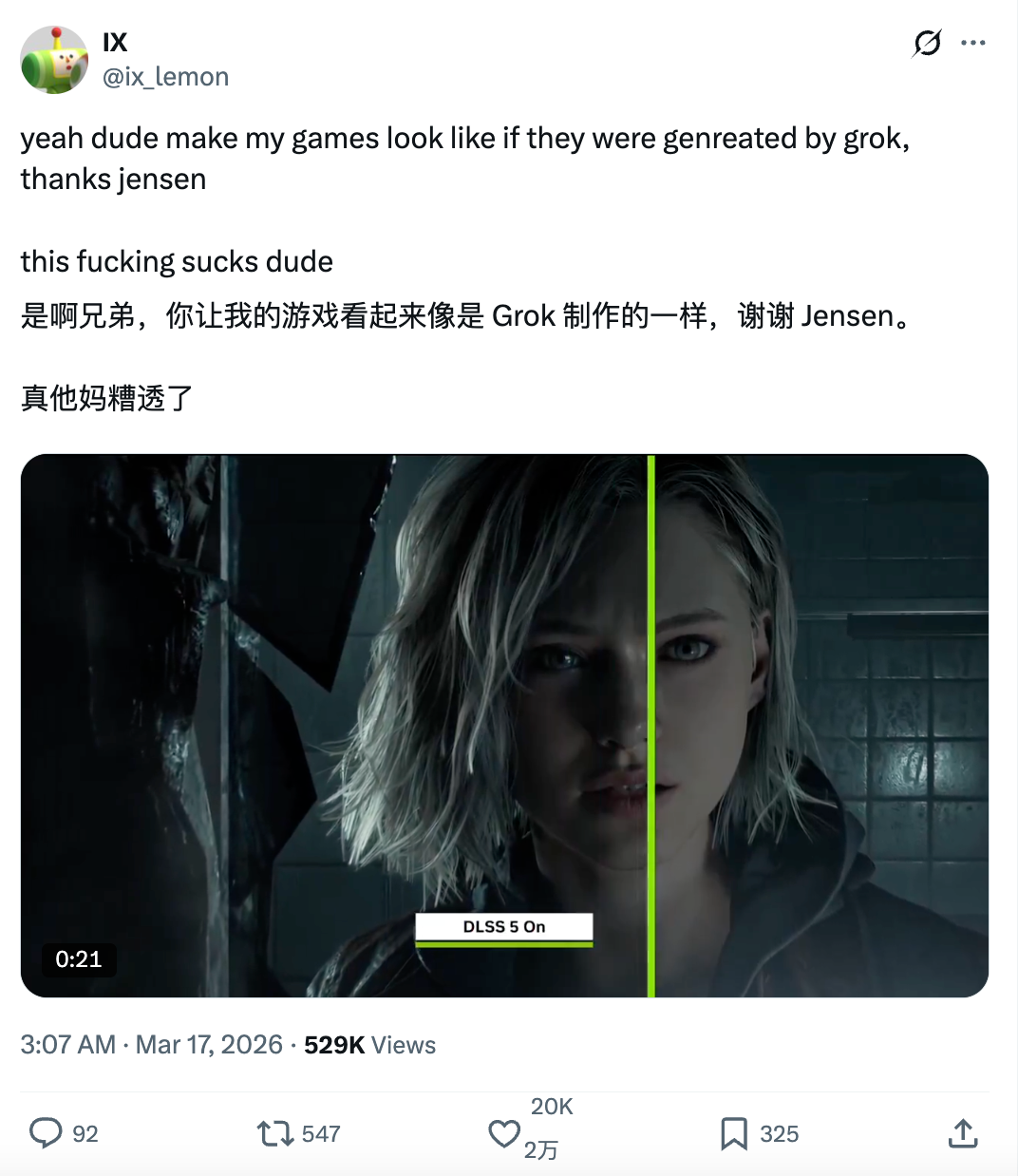Viewport: 1018px width, 1176px height.
Task: Open the IX profile avatar
Action: click(x=54, y=60)
